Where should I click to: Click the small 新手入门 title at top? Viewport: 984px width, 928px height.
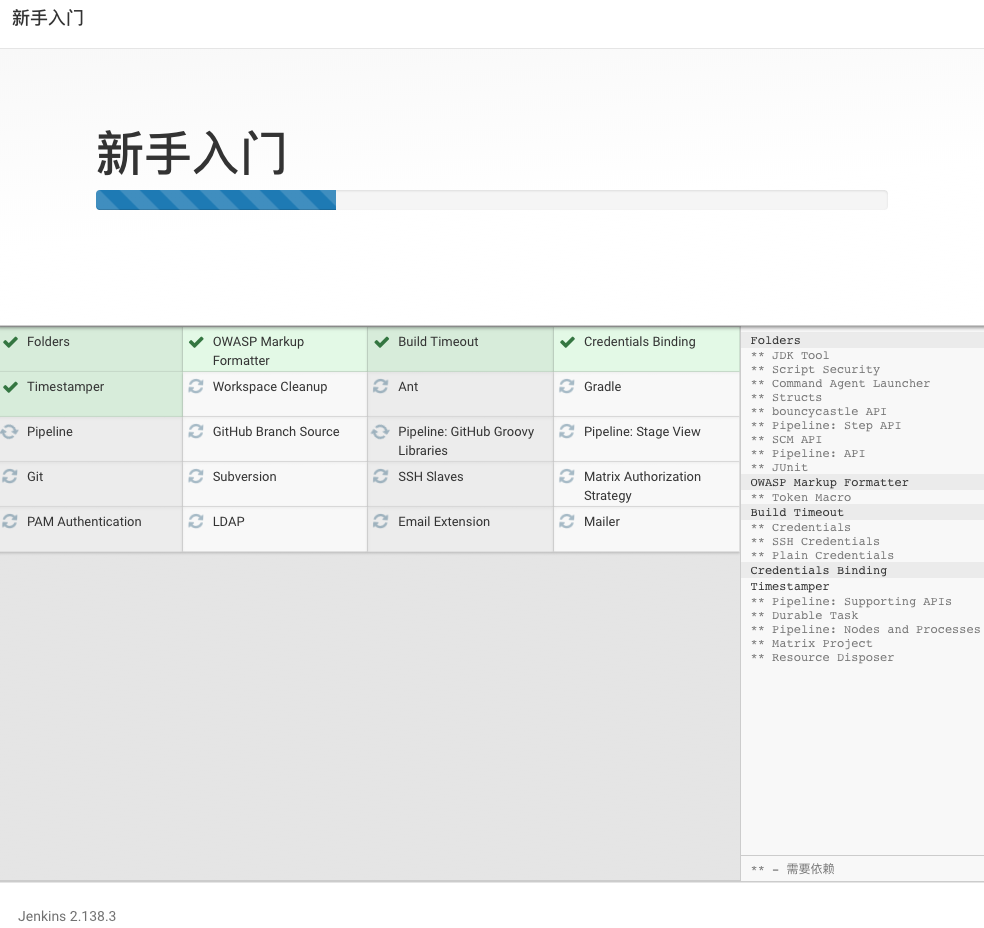point(48,18)
